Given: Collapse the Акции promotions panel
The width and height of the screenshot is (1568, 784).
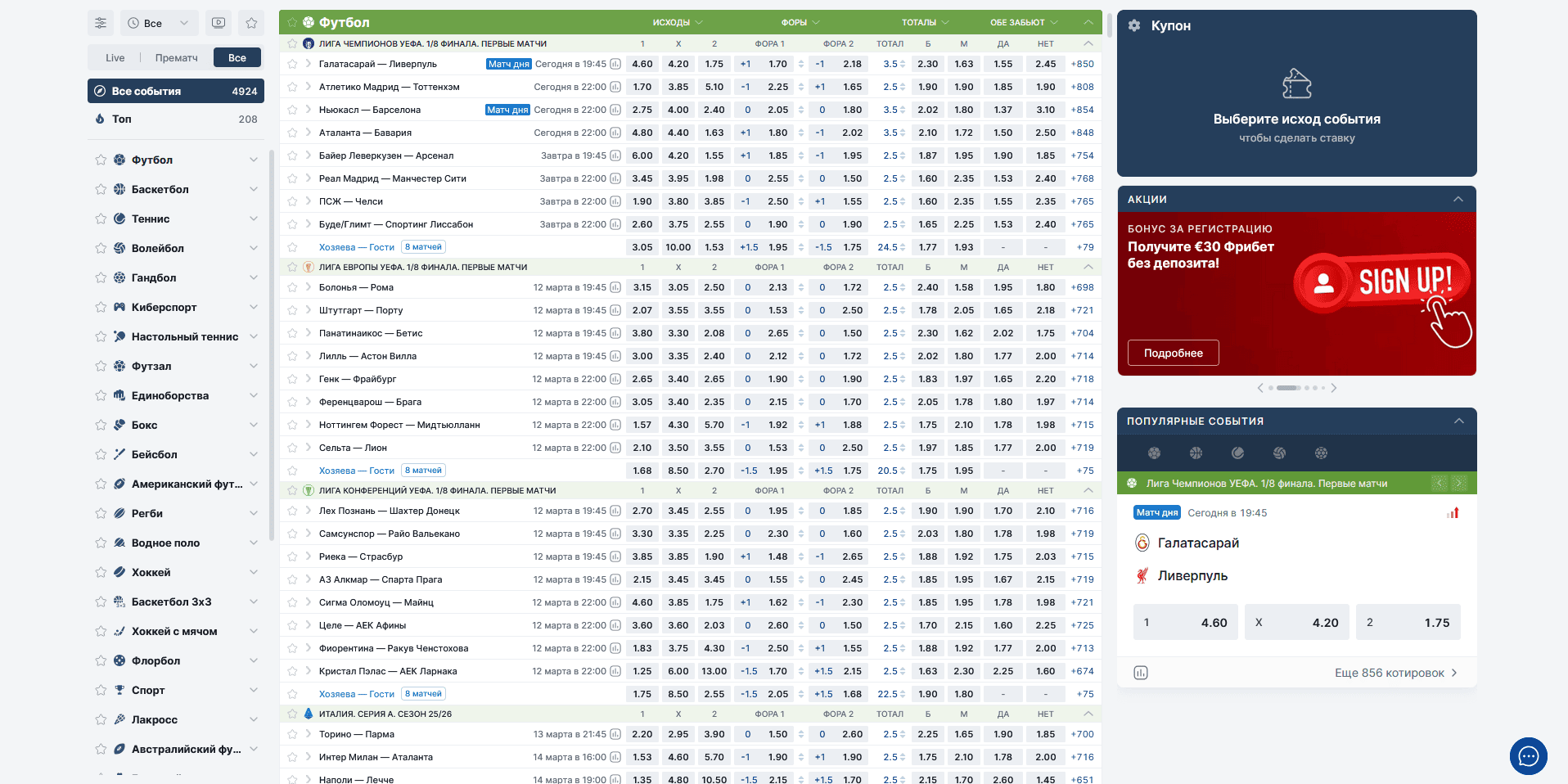Looking at the screenshot, I should click(x=1458, y=199).
